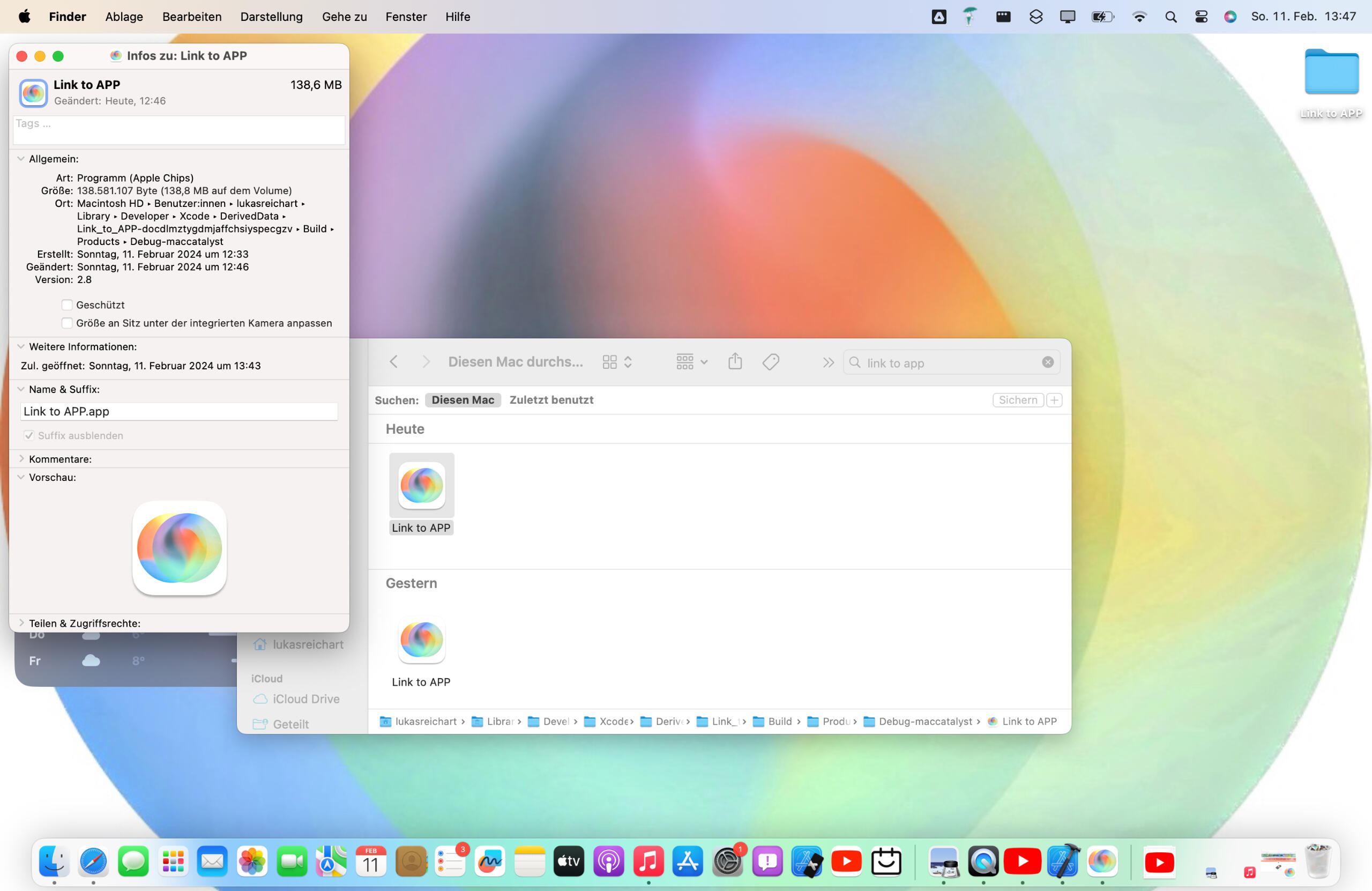
Task: Click the Finder back arrow
Action: 394,361
